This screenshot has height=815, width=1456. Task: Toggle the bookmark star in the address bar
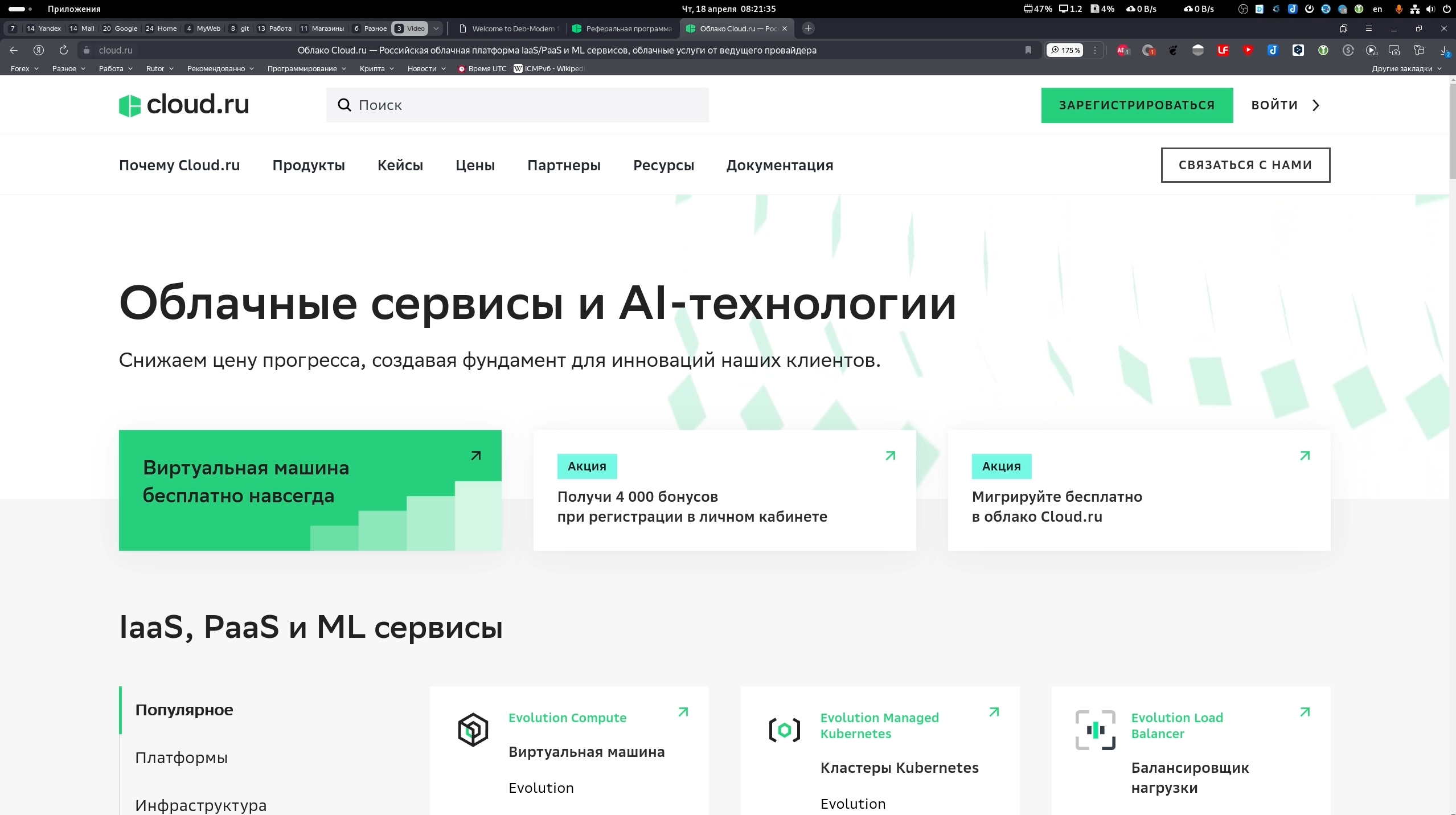point(1028,50)
